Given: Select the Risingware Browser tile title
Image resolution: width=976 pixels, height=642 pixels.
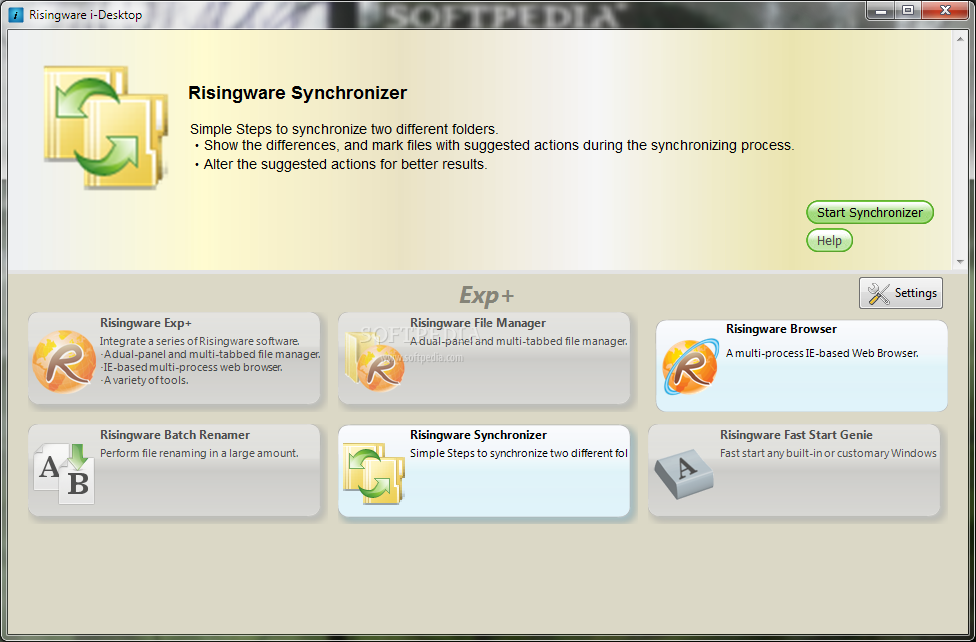Looking at the screenshot, I should [x=781, y=329].
